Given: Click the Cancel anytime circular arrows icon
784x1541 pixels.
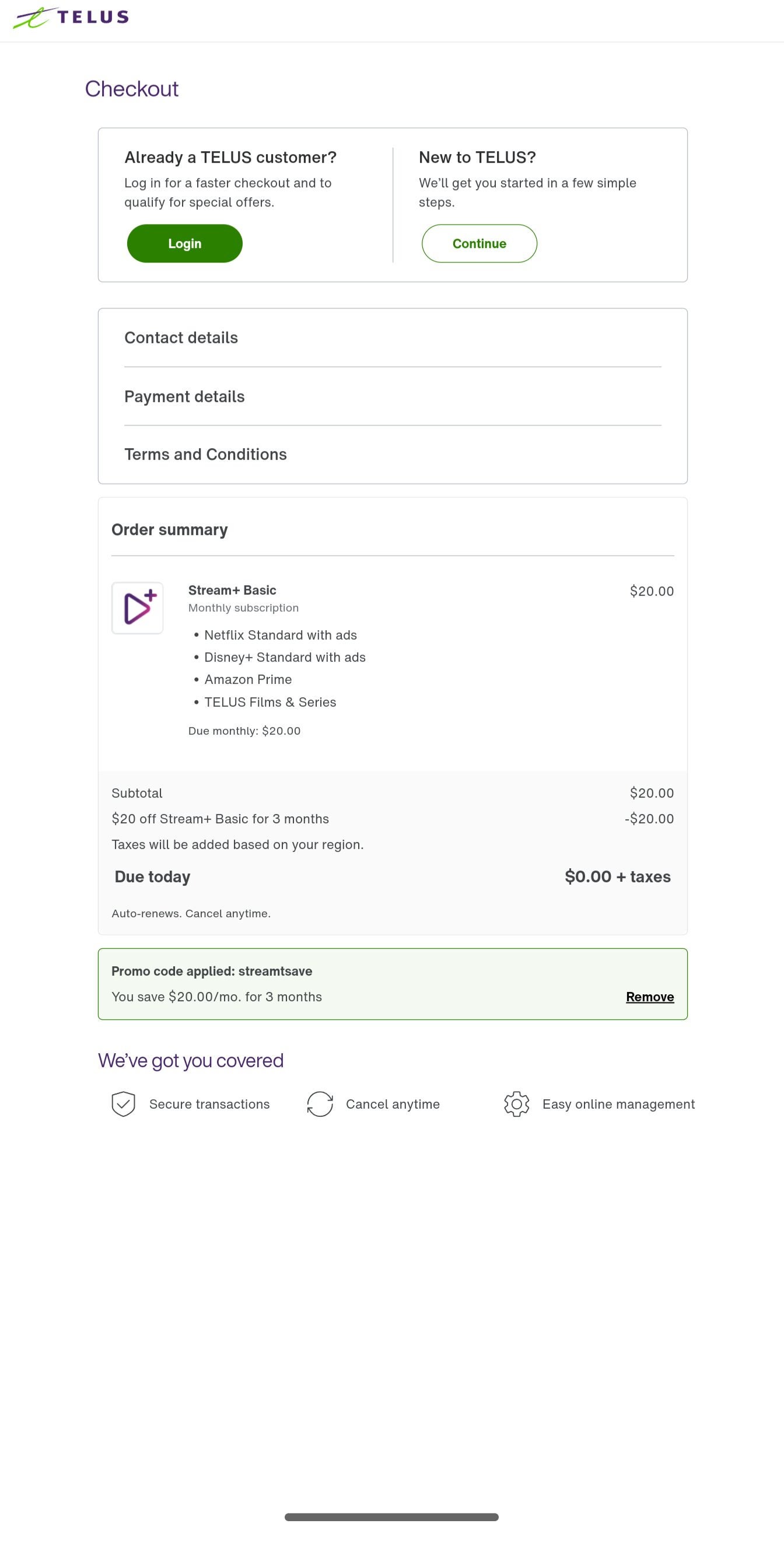Looking at the screenshot, I should [x=320, y=1104].
